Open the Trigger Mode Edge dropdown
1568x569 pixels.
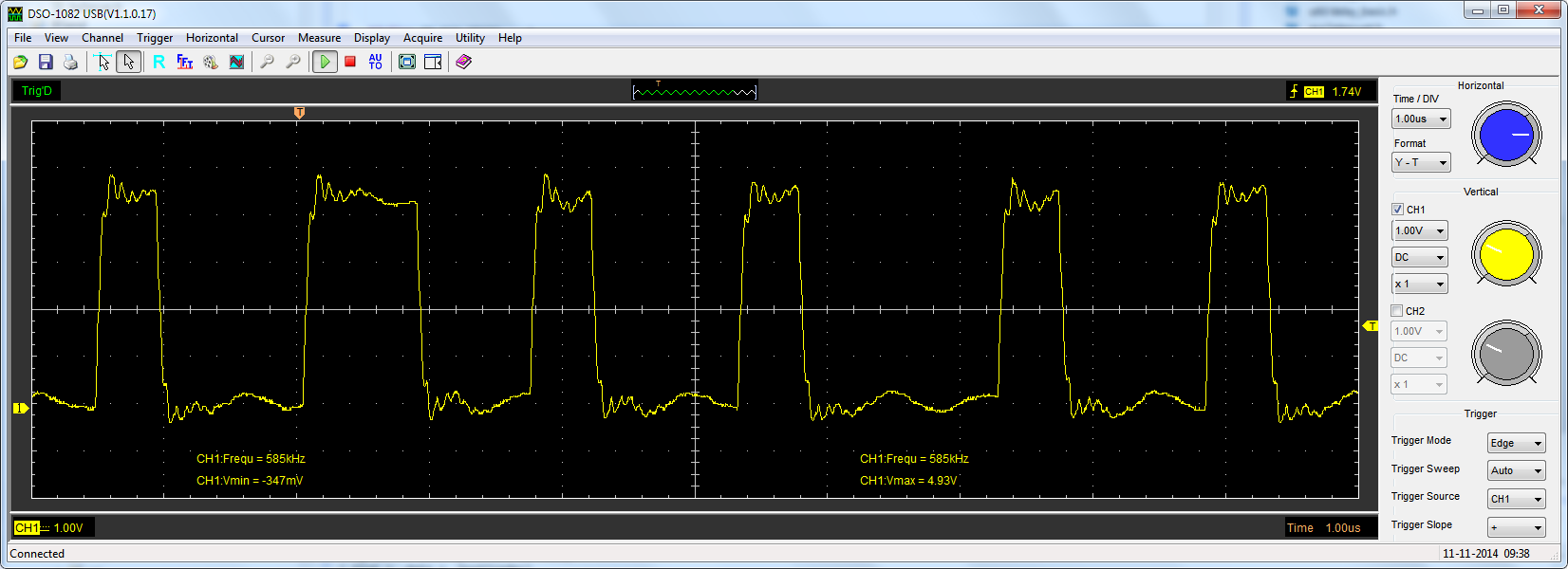(x=1516, y=443)
